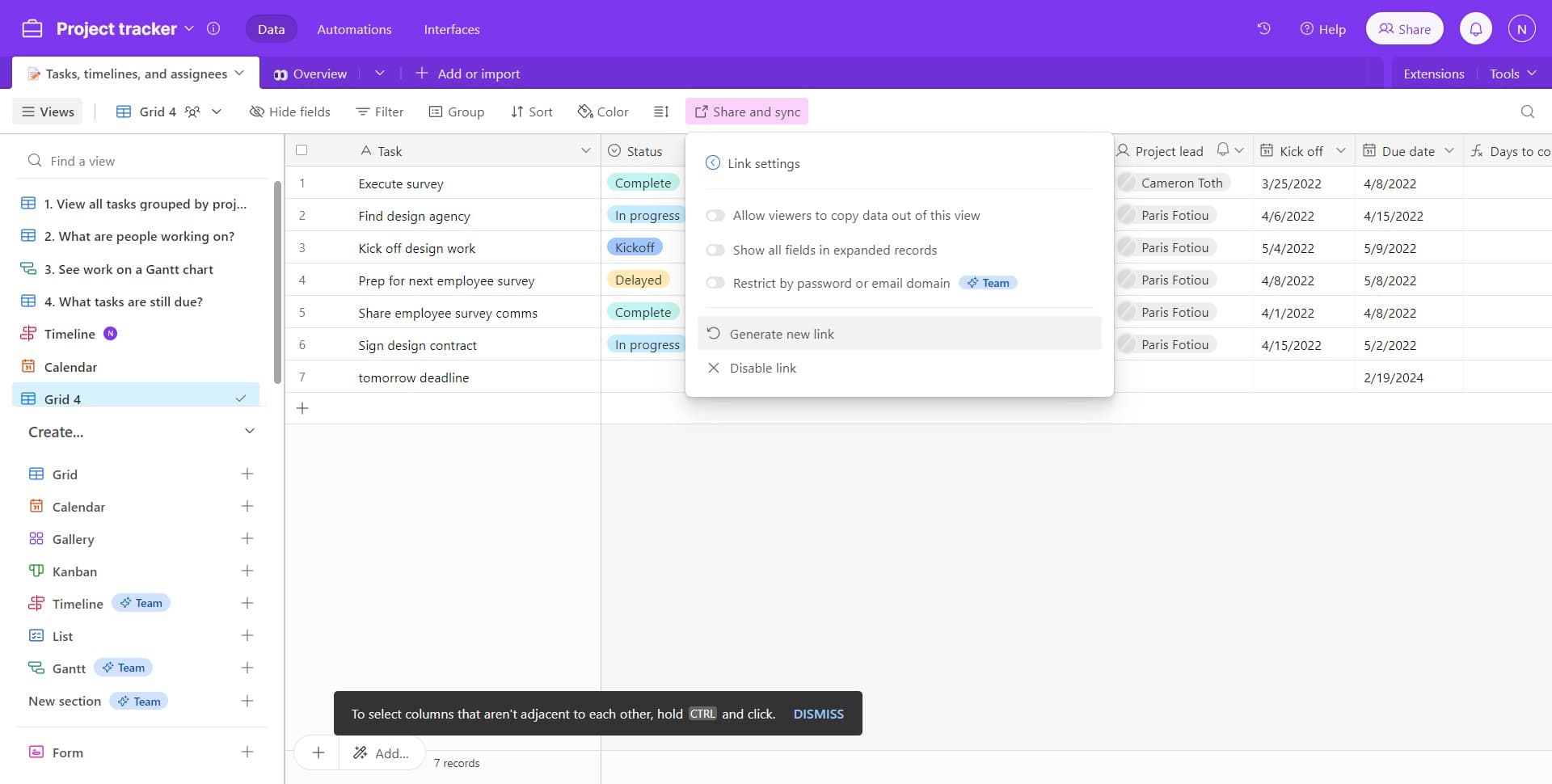Check the select-all records checkbox
The image size is (1552, 784).
(x=302, y=150)
